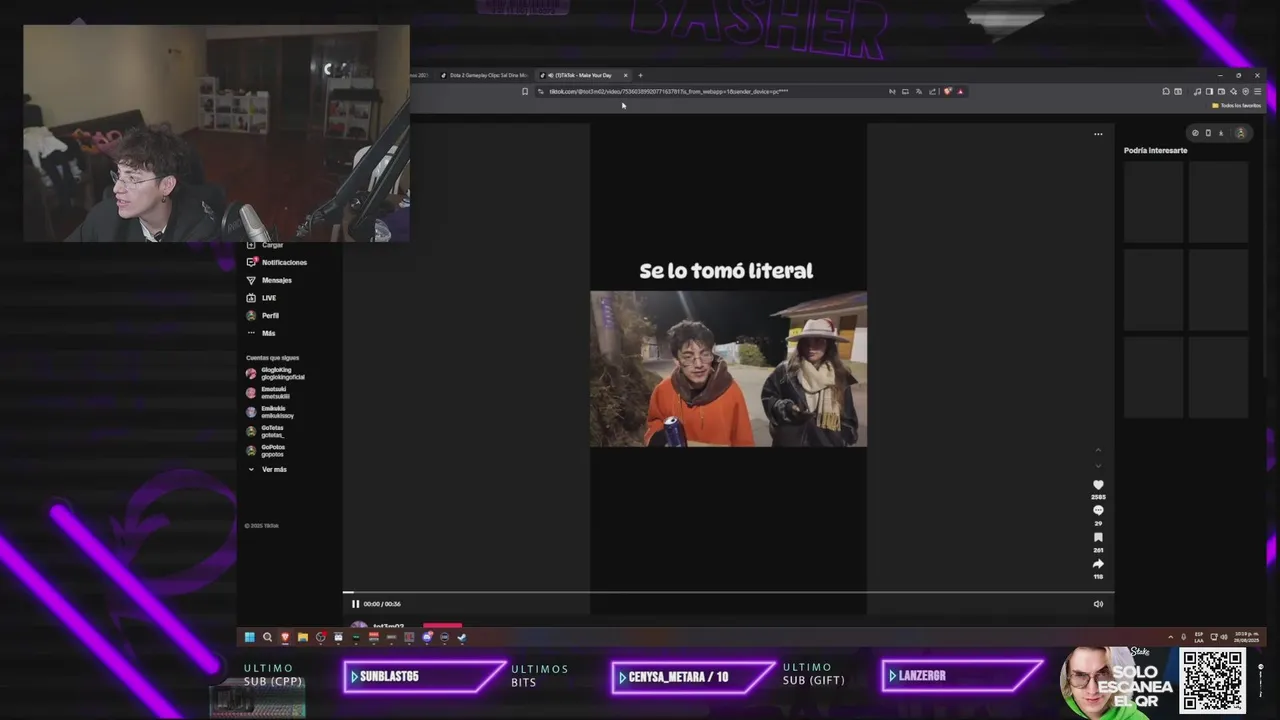Open Windows taskbar search
This screenshot has height=720, width=1280.
pos(267,637)
